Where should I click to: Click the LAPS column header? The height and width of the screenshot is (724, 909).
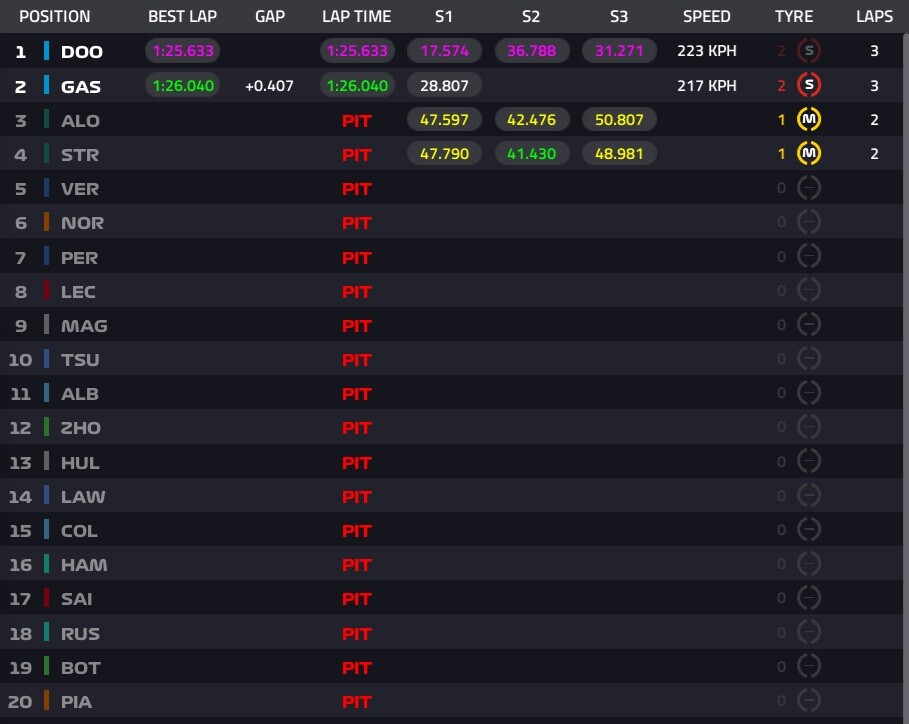coord(874,16)
